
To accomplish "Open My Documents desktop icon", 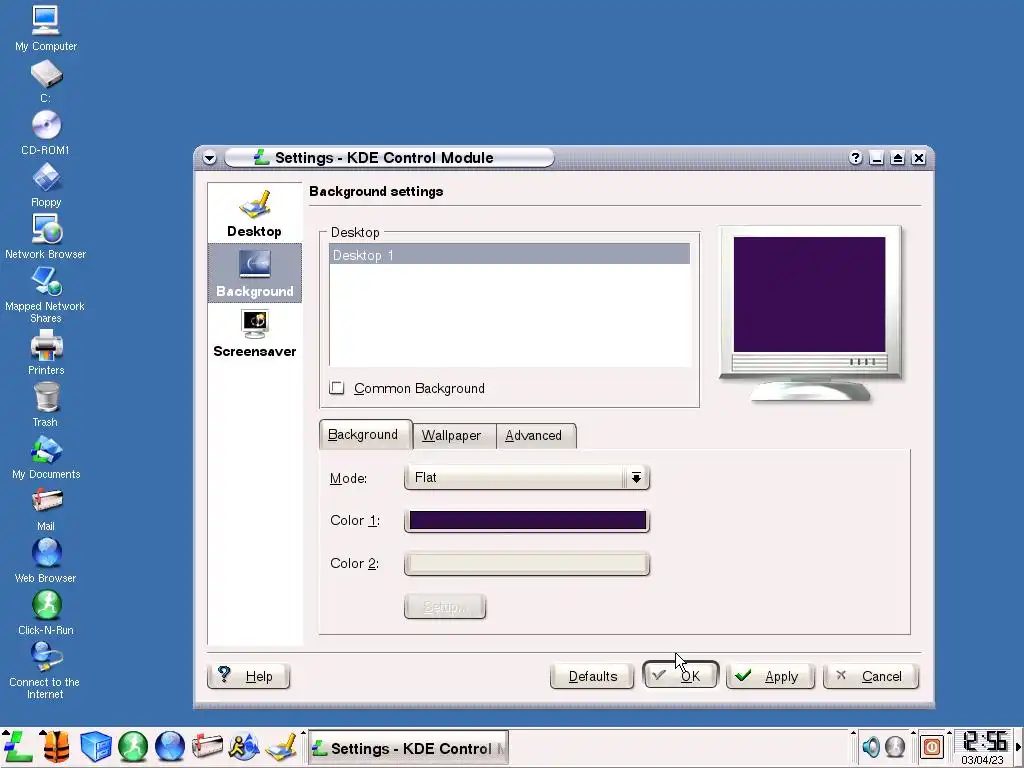I will [46, 457].
